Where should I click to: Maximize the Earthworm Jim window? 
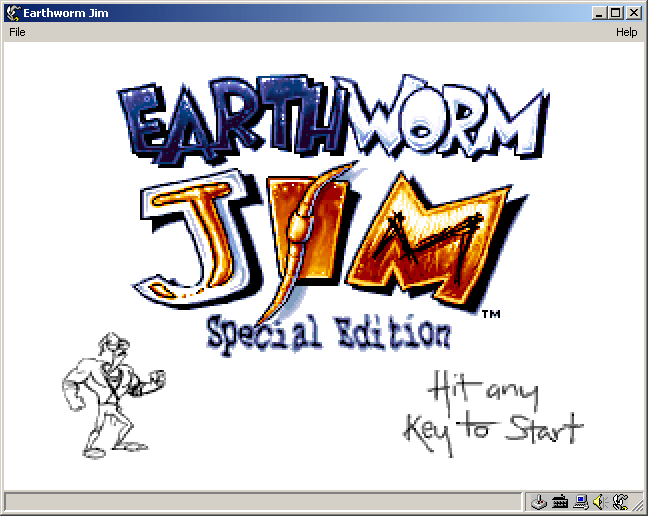[615, 13]
